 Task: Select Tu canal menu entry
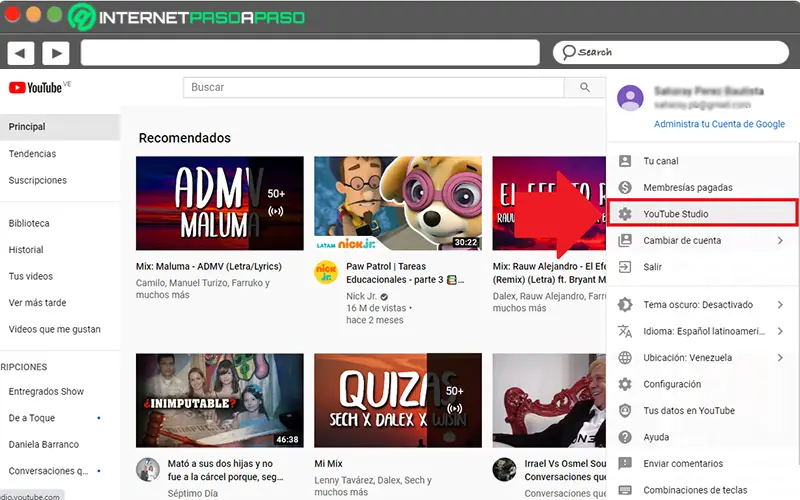coord(702,161)
